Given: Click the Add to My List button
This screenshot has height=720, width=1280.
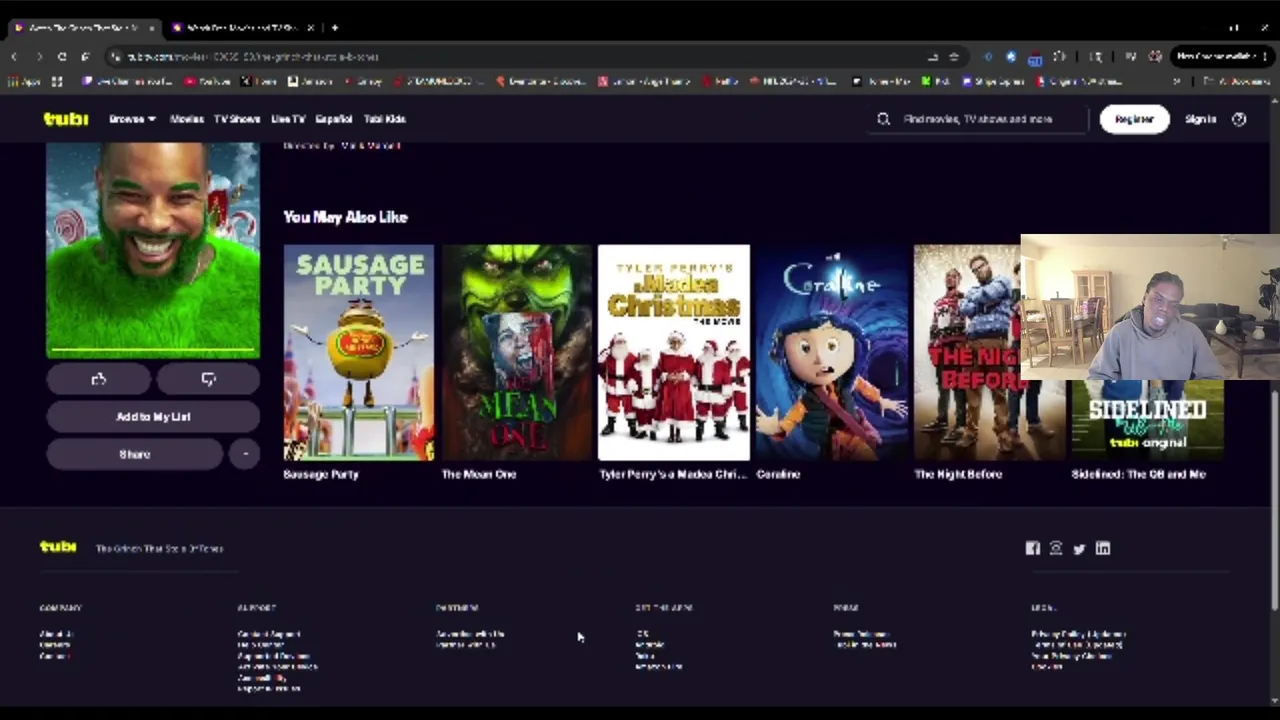Looking at the screenshot, I should (x=153, y=417).
